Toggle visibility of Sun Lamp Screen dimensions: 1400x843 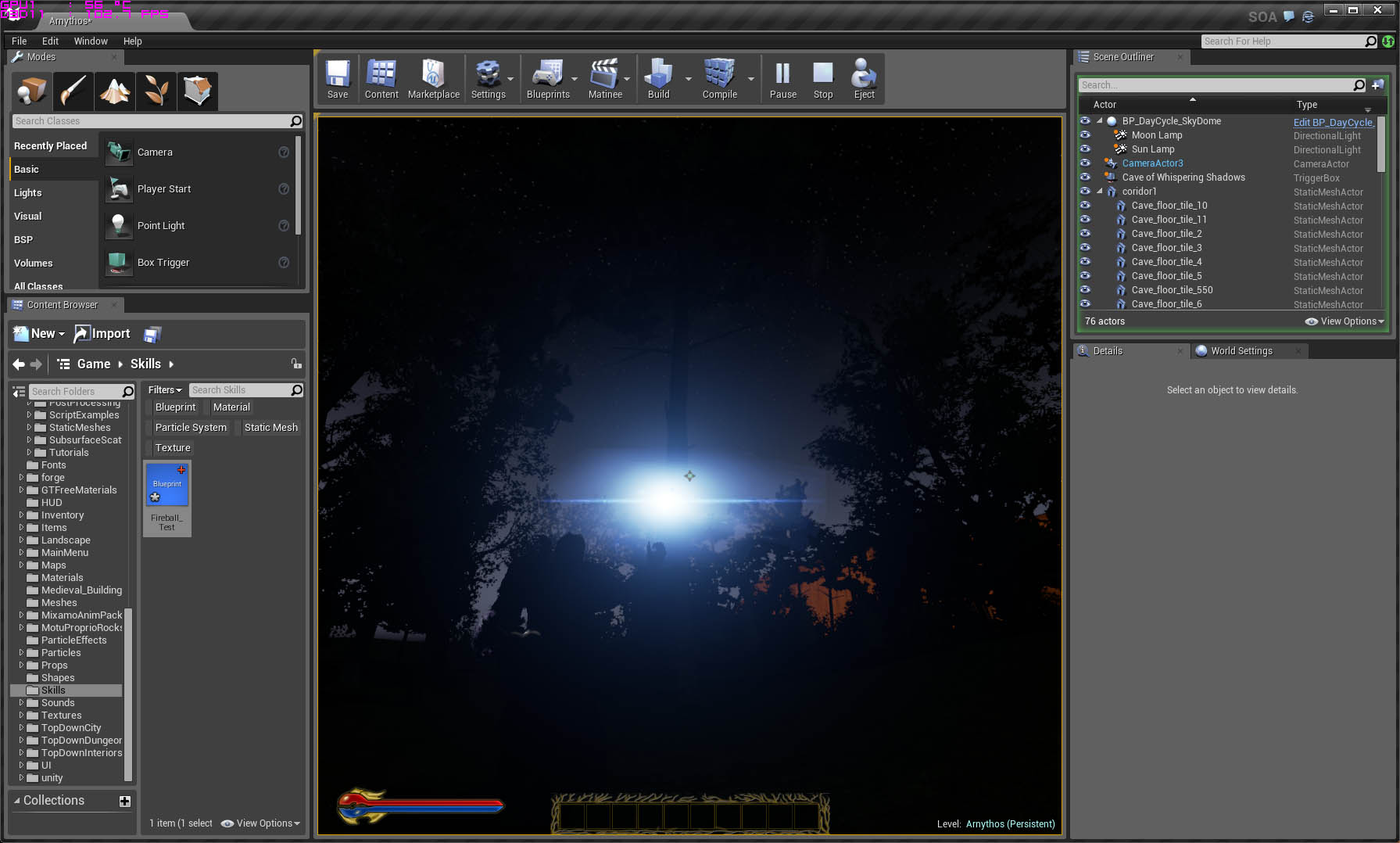click(1085, 149)
